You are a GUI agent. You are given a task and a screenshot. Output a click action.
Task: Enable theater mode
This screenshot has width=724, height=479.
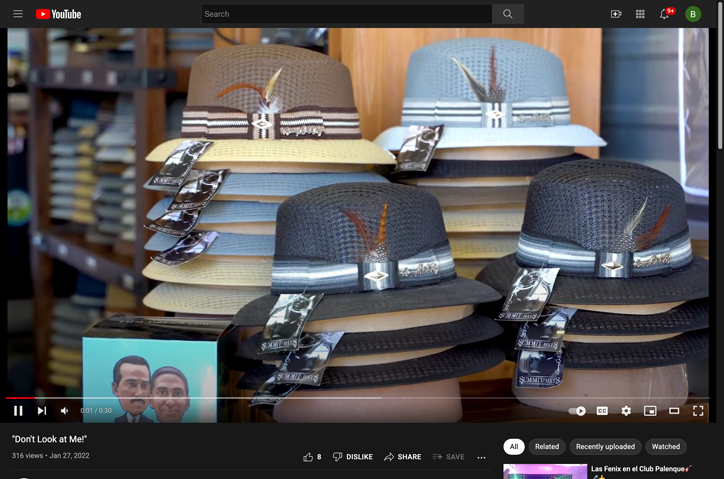[x=674, y=411]
